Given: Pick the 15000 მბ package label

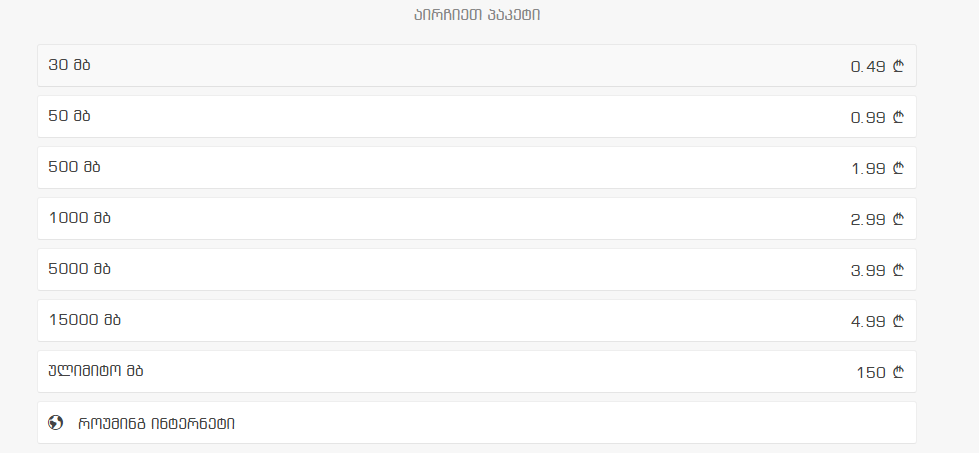Looking at the screenshot, I should [84, 320].
